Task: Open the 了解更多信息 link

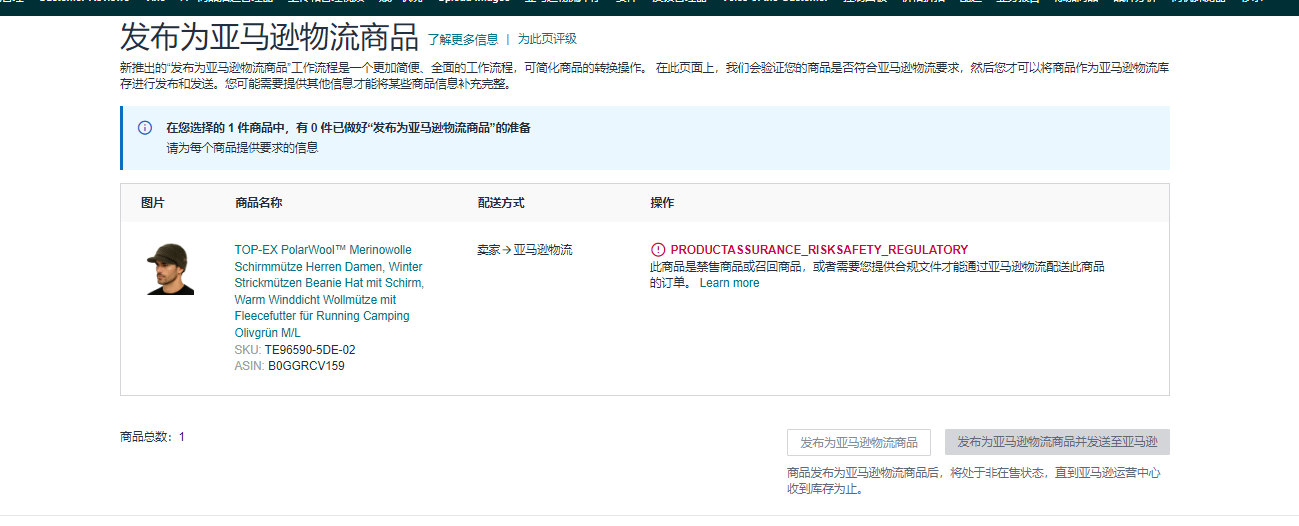Action: 462,39
